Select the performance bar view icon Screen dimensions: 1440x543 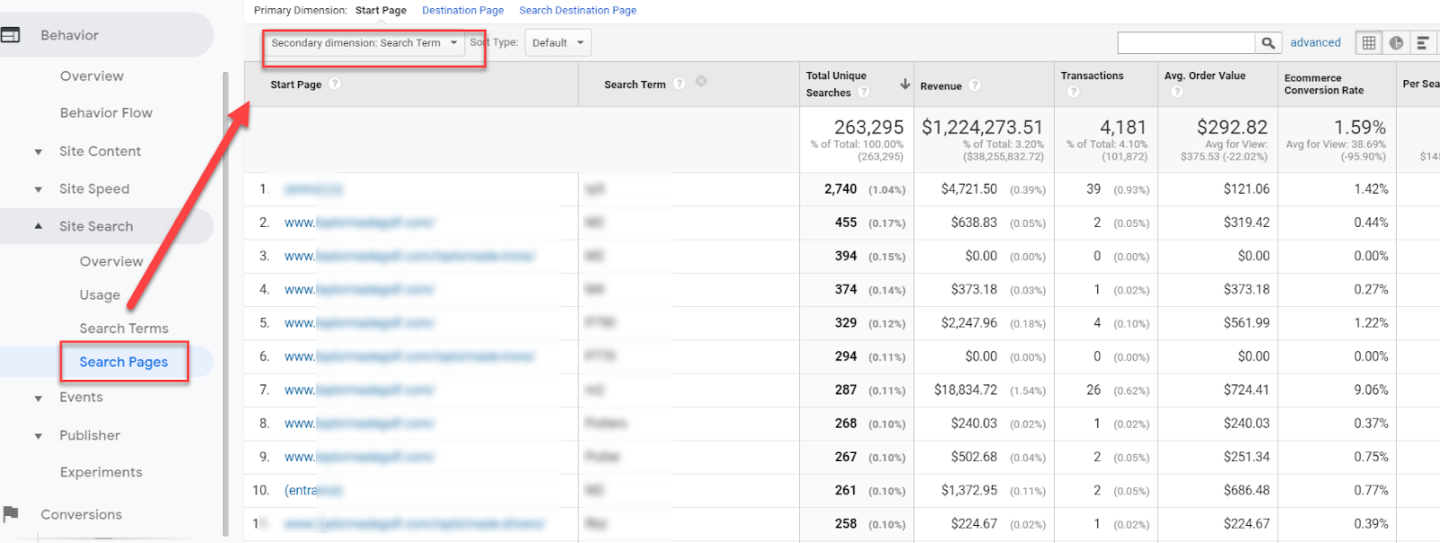(x=1423, y=43)
